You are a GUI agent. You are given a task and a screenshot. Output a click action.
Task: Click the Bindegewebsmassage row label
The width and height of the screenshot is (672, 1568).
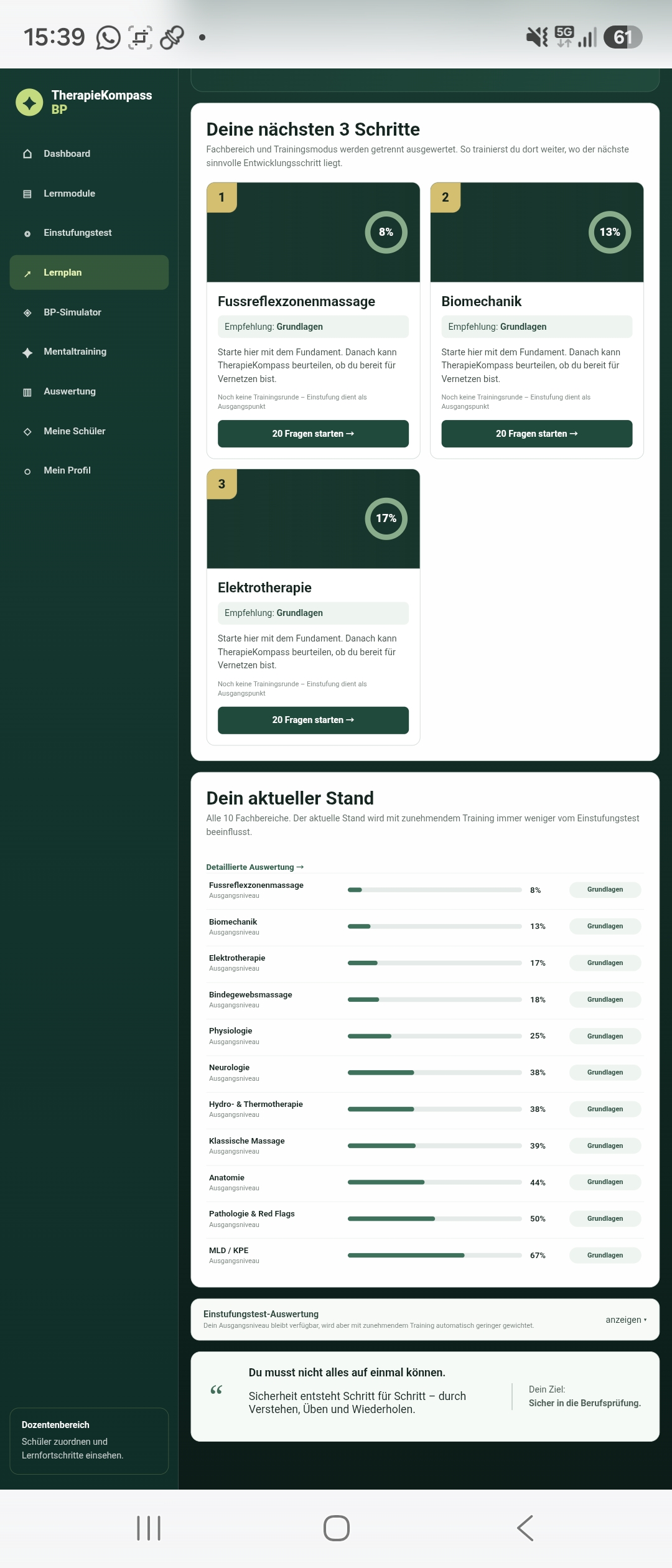point(250,994)
